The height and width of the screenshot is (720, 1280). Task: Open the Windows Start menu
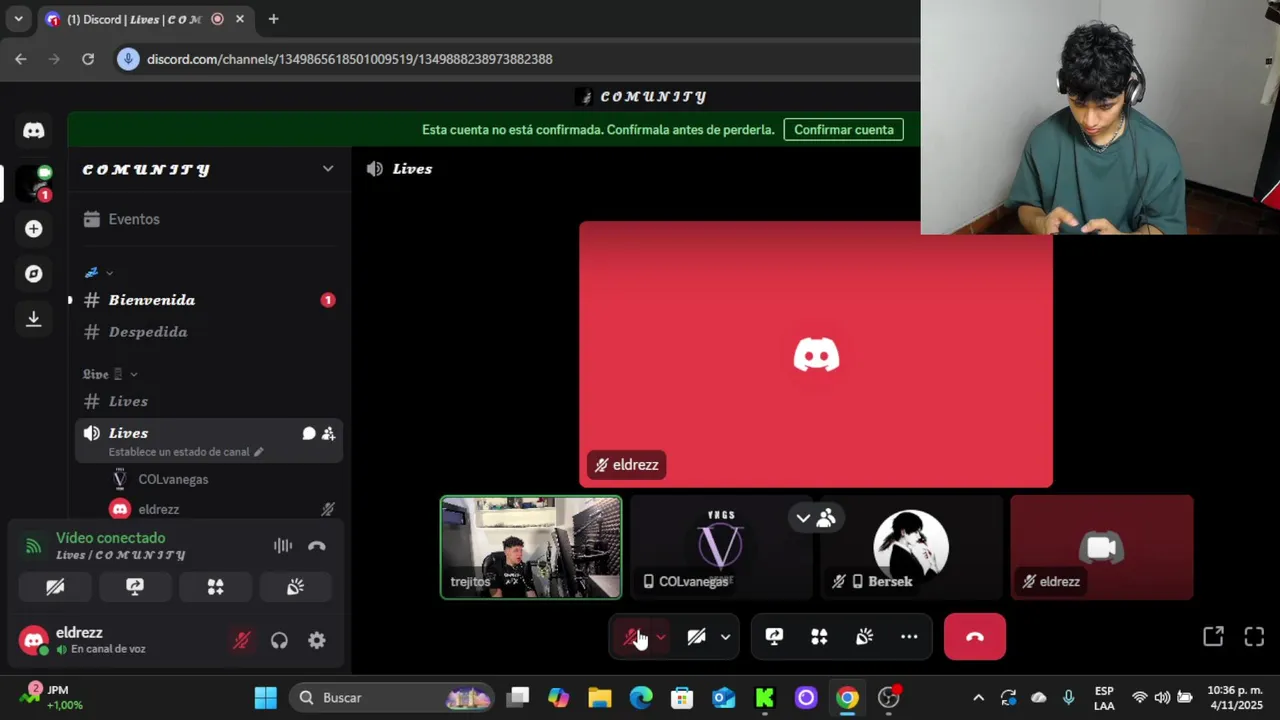pos(265,698)
